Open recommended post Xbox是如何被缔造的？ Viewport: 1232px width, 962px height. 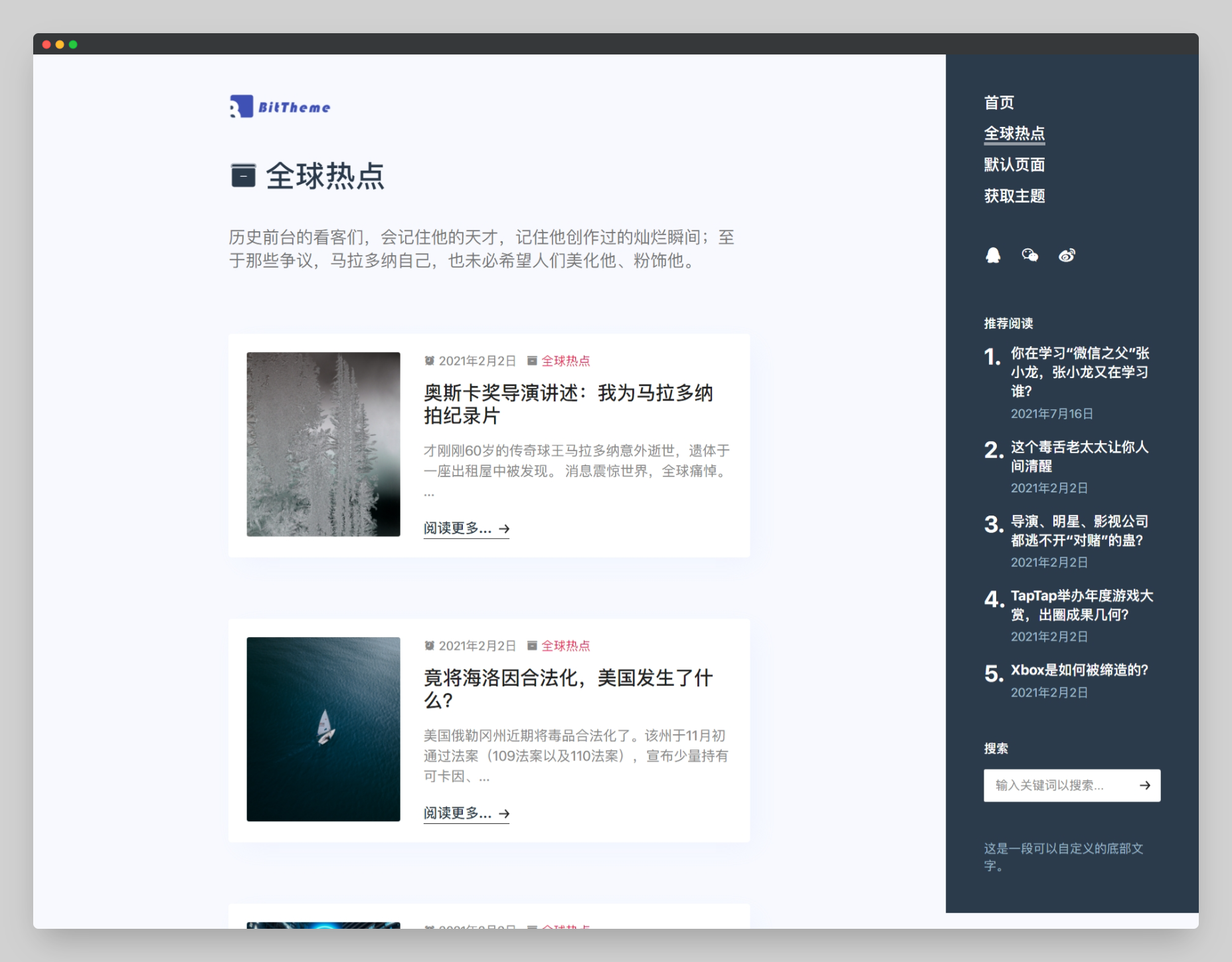(x=1079, y=670)
